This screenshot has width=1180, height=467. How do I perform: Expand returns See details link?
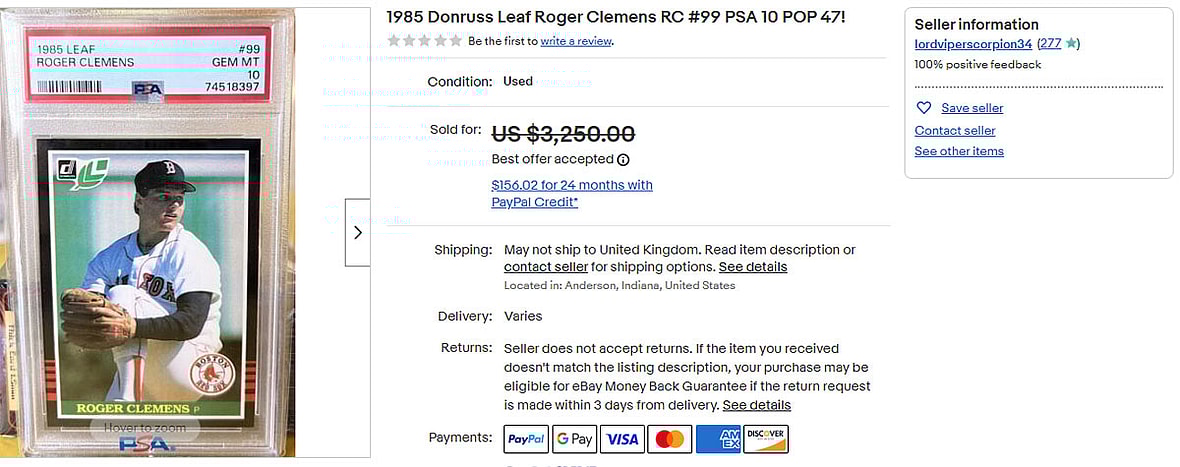[756, 405]
